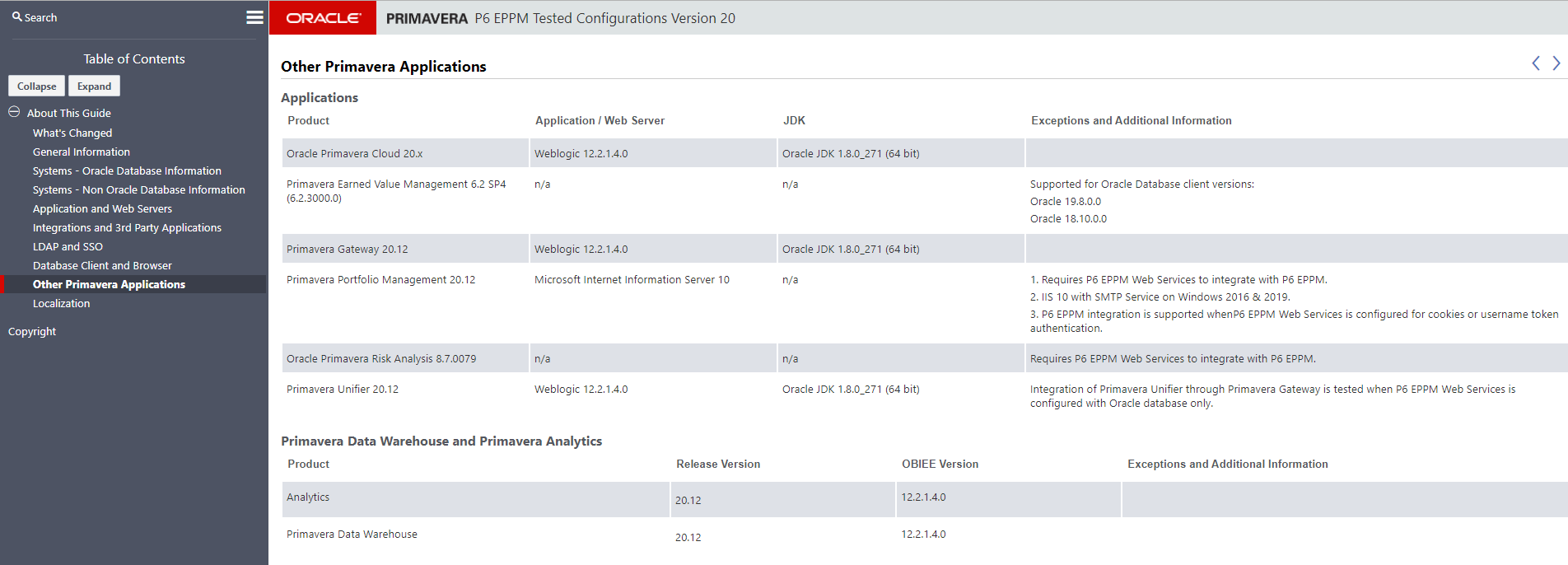Open What's Changed page
Image resolution: width=1568 pixels, height=565 pixels.
coord(72,133)
